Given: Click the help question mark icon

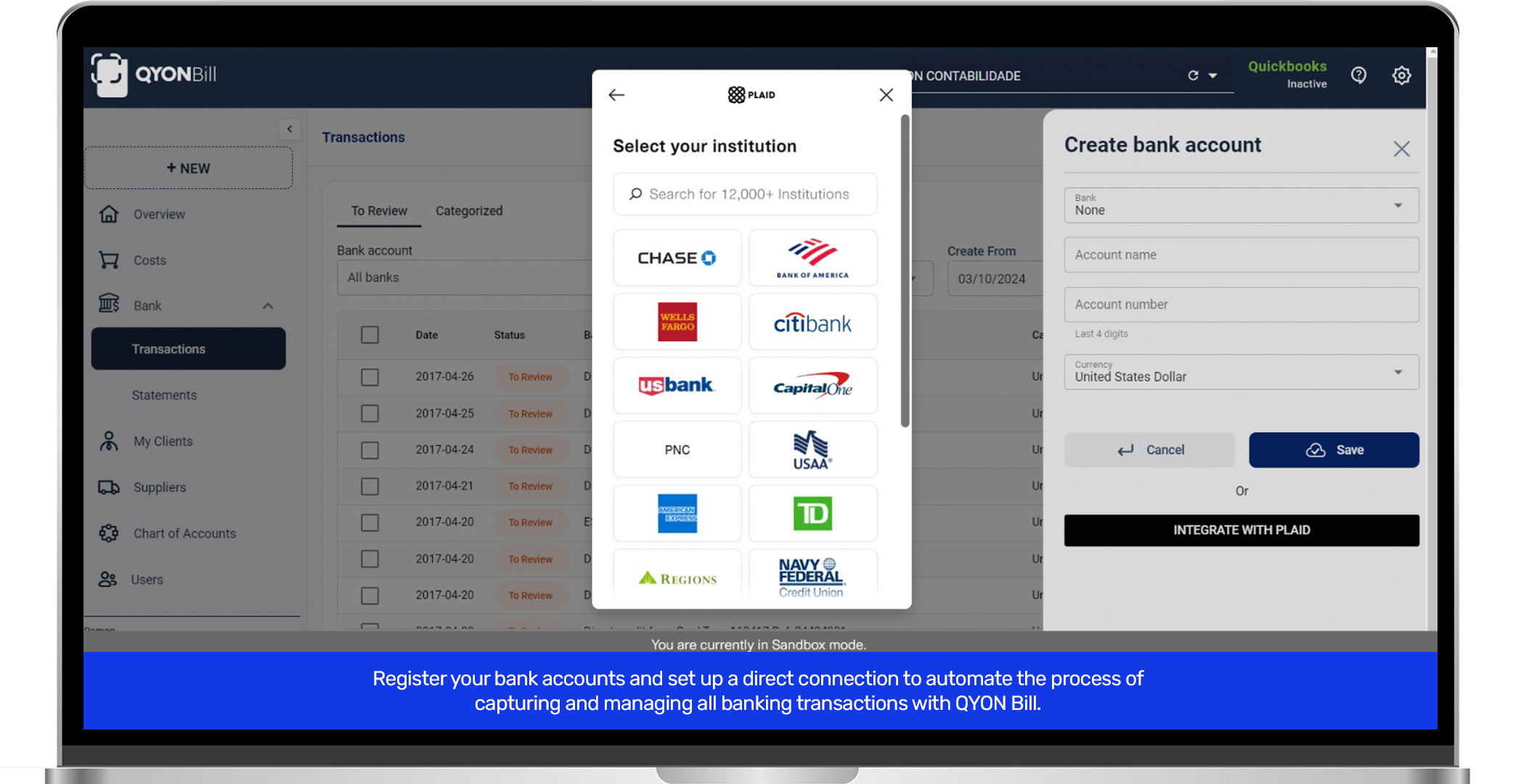Looking at the screenshot, I should [x=1358, y=75].
